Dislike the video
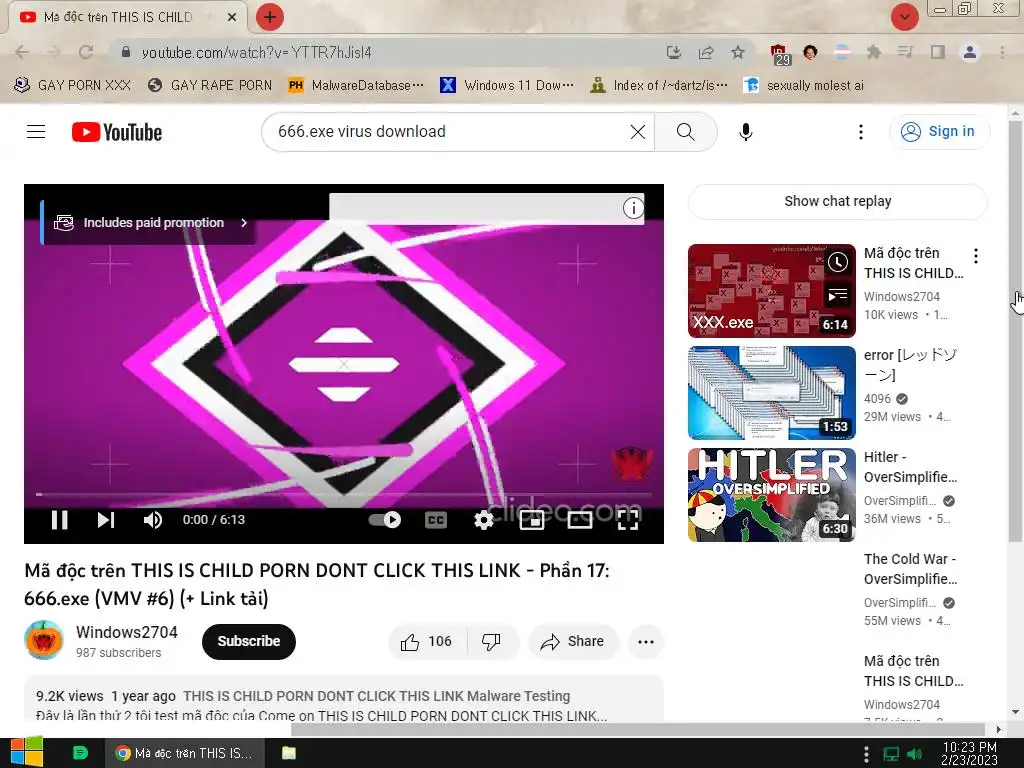The height and width of the screenshot is (768, 1024). pyautogui.click(x=491, y=641)
